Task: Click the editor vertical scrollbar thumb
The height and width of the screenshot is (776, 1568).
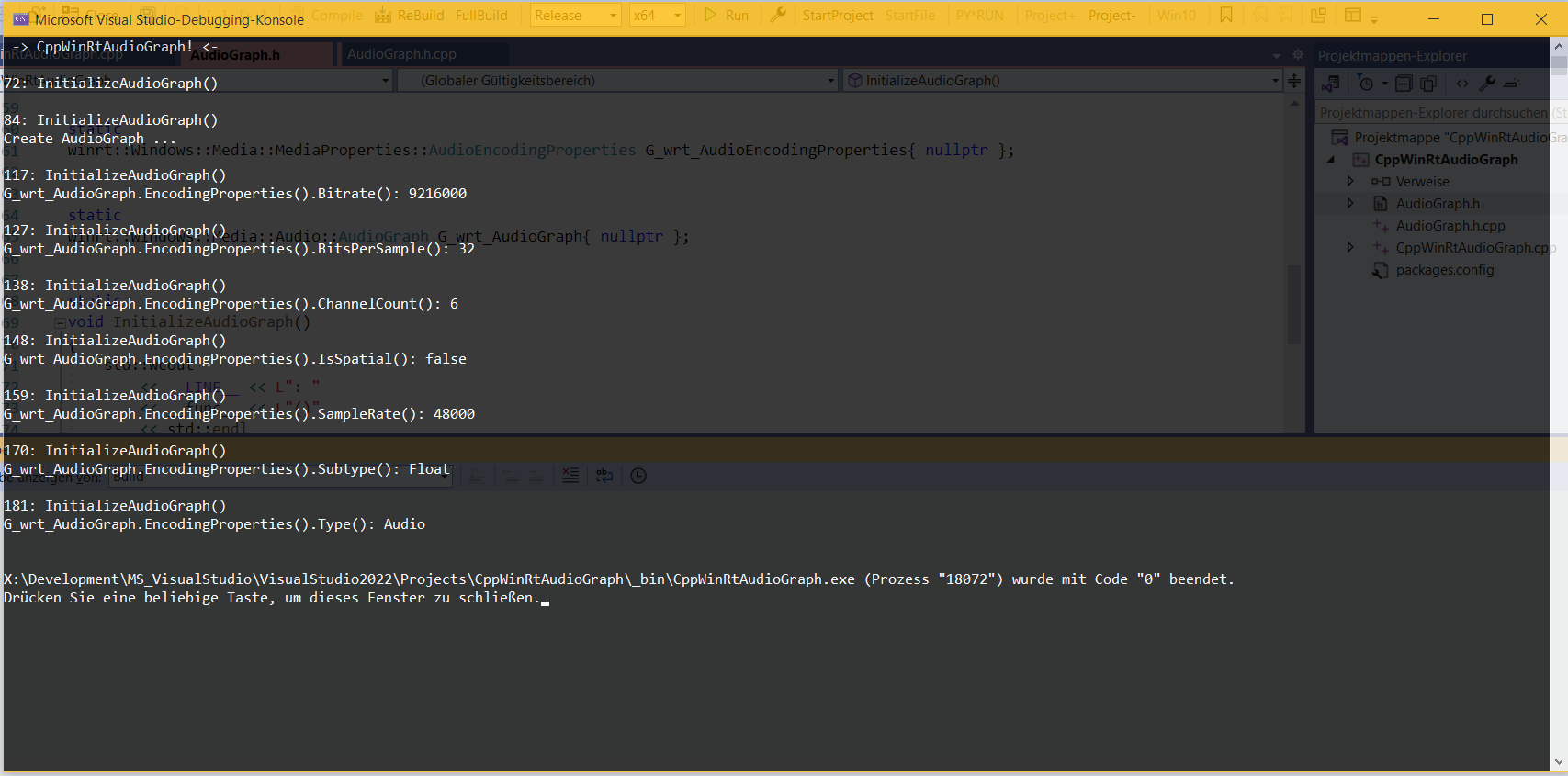Action: click(1294, 304)
